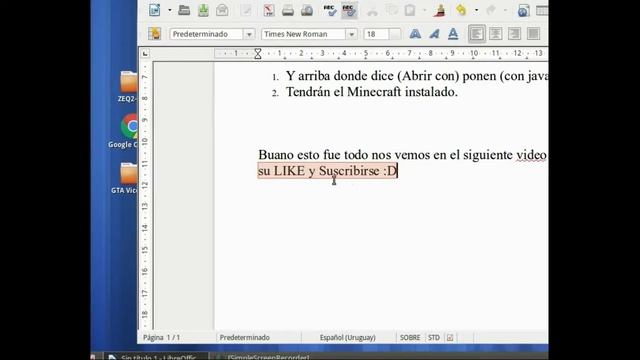Open the Undo history dropdown arrow
Image resolution: width=640 pixels, height=360 pixels.
coord(476,10)
